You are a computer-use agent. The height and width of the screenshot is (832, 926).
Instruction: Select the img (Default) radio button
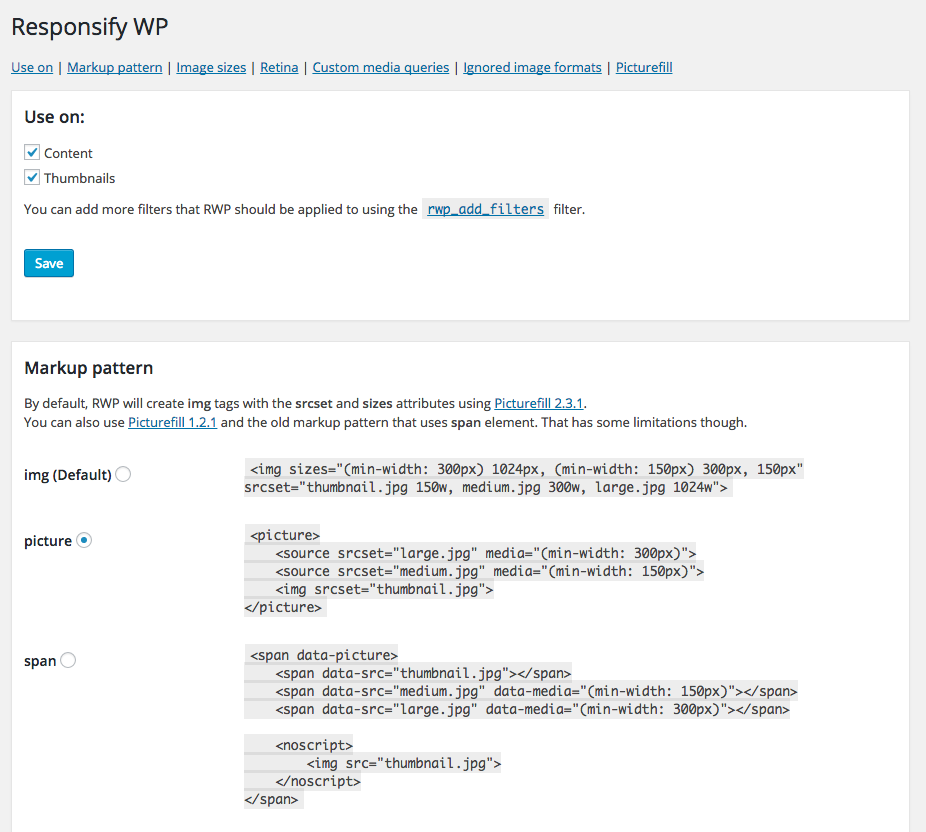[123, 474]
